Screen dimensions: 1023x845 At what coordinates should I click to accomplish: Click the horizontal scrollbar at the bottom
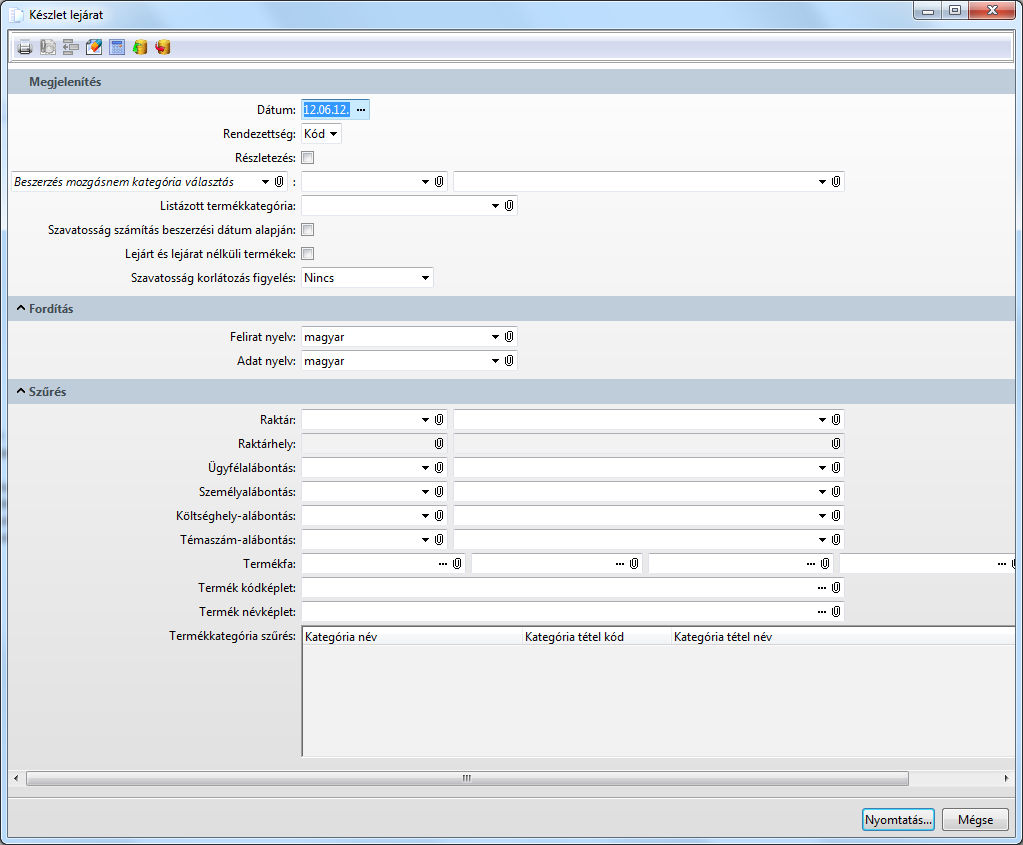(466, 778)
